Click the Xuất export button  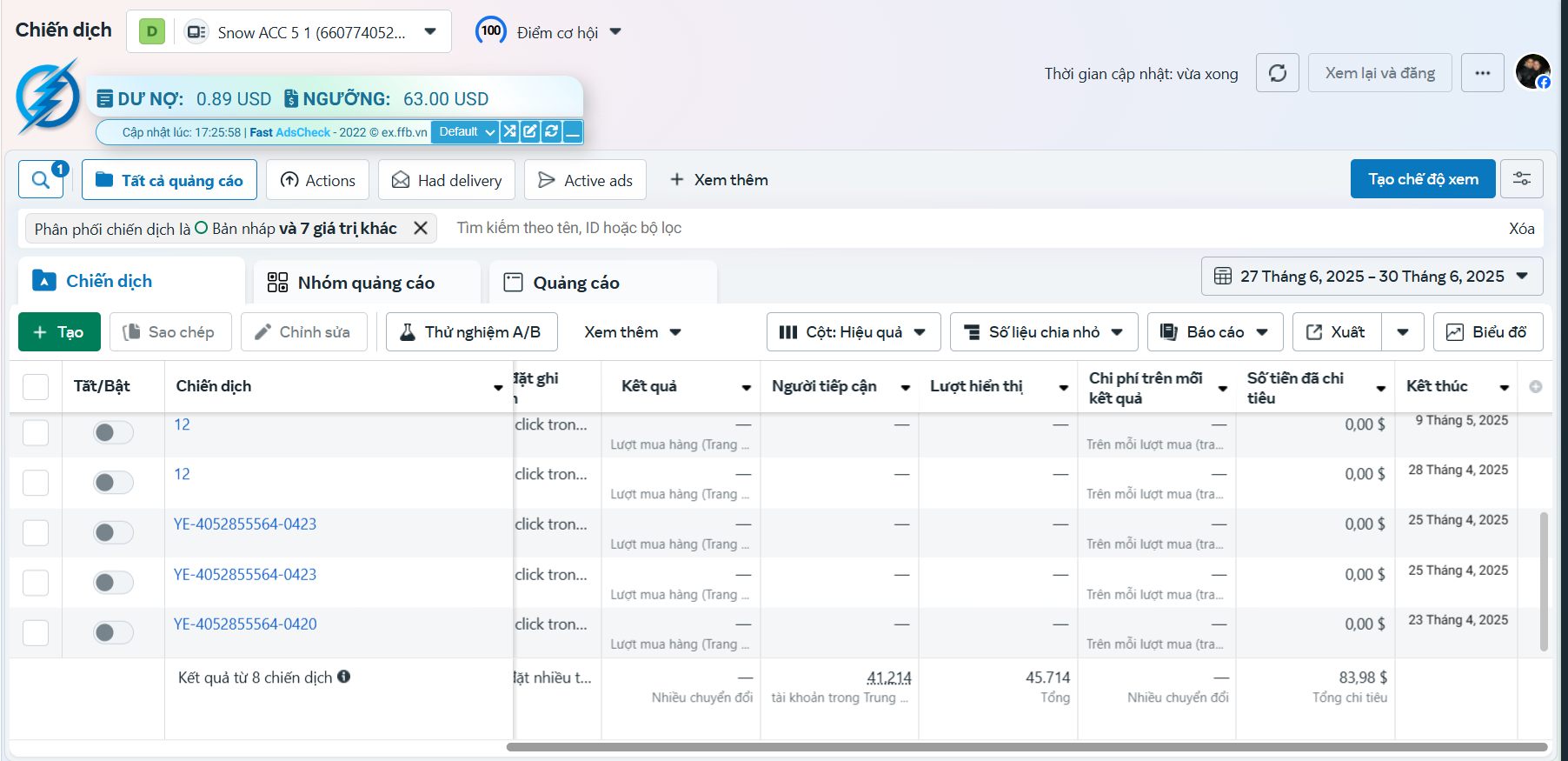[x=1337, y=331]
